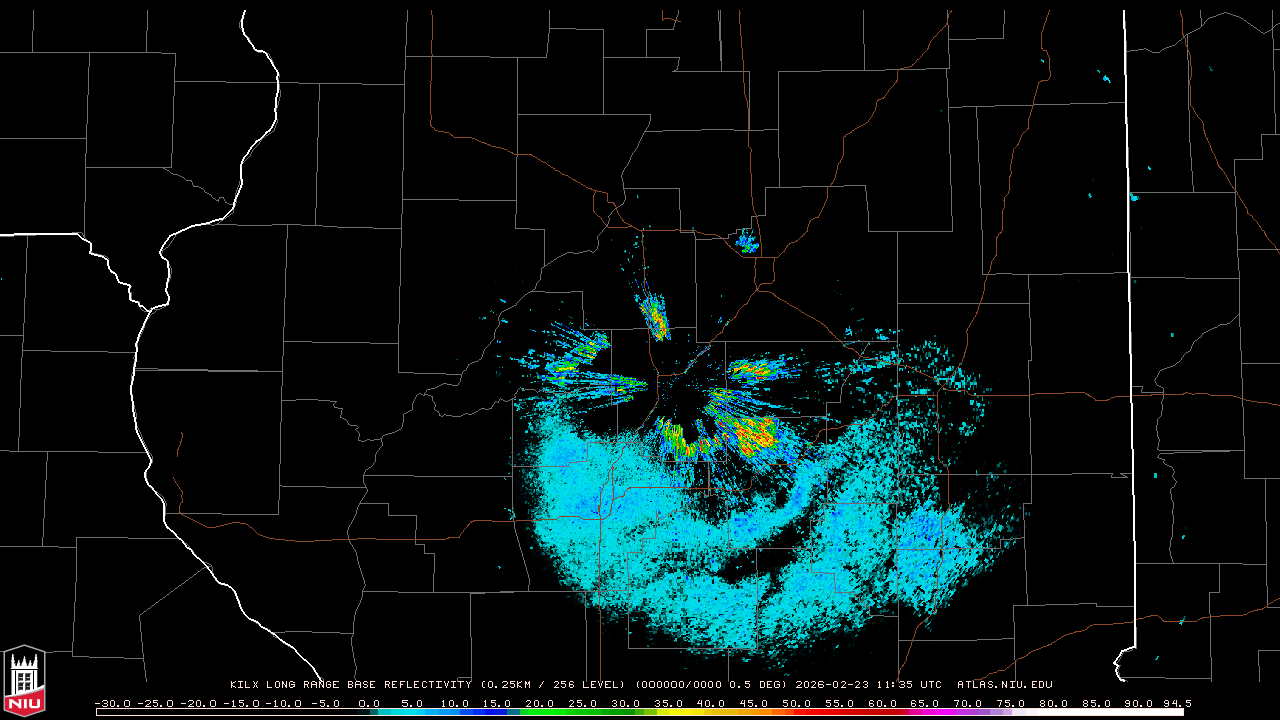The height and width of the screenshot is (720, 1280).
Task: Click the small isolated echo far north of radar
Action: tap(747, 240)
